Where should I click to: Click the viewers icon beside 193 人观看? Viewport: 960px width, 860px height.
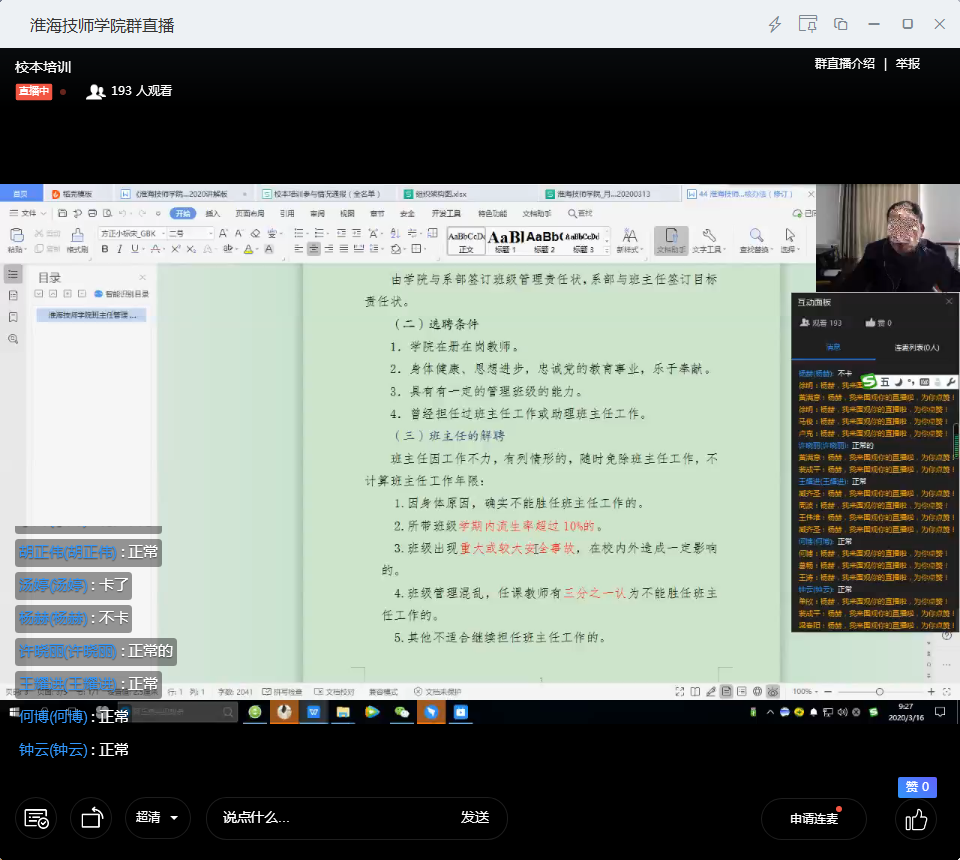pos(96,91)
